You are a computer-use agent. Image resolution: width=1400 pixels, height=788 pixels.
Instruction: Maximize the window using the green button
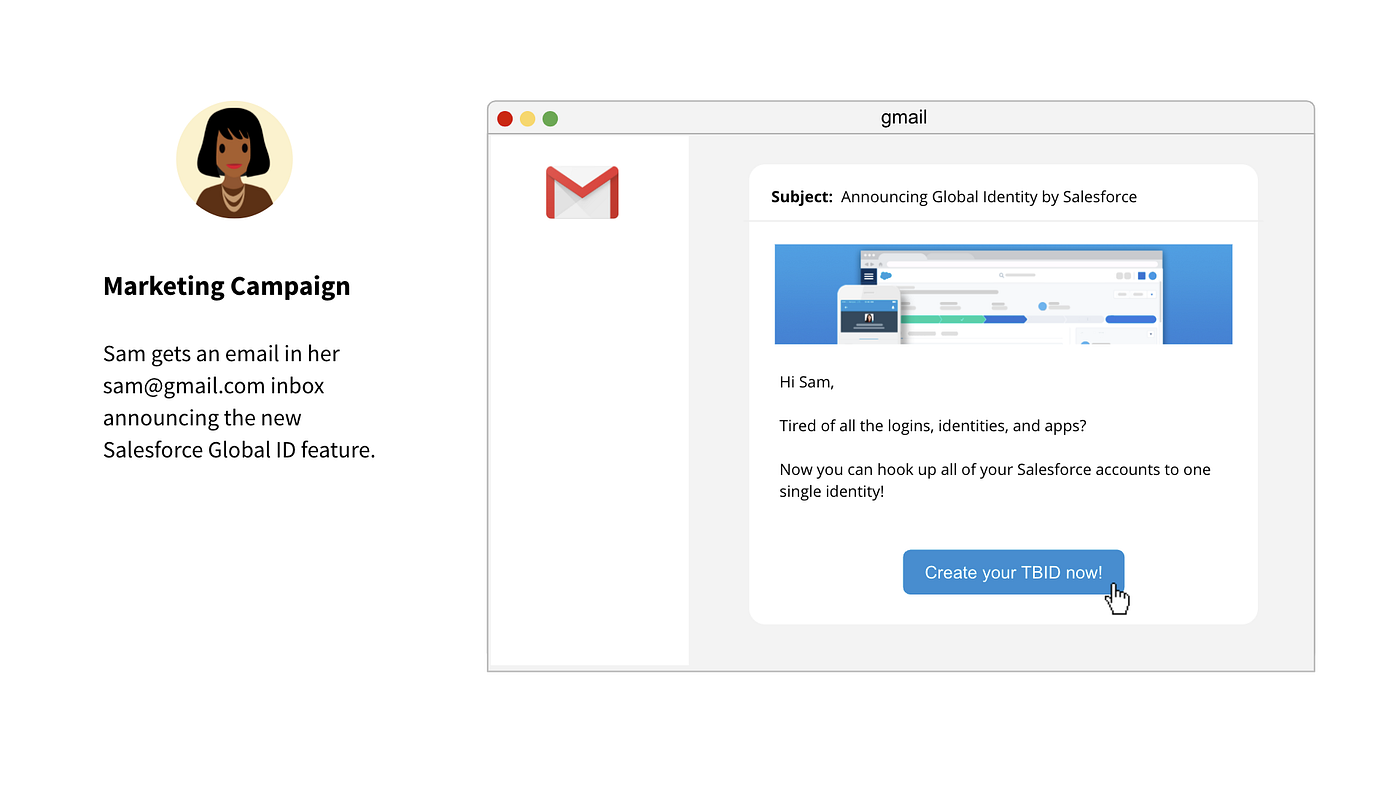point(550,119)
